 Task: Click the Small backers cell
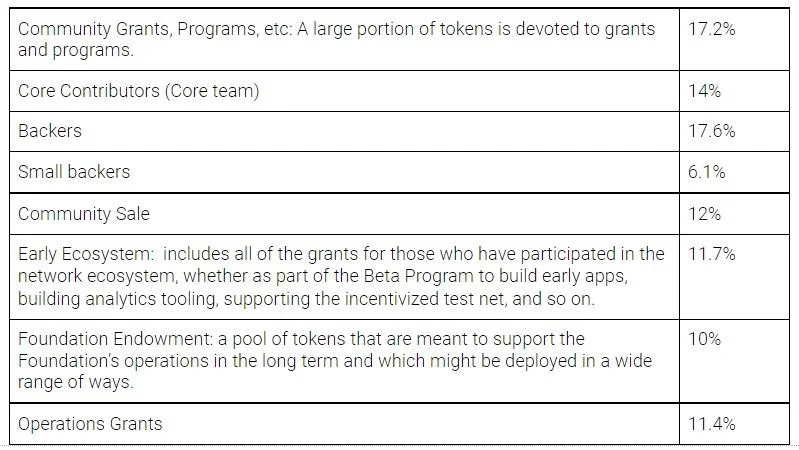tap(344, 172)
